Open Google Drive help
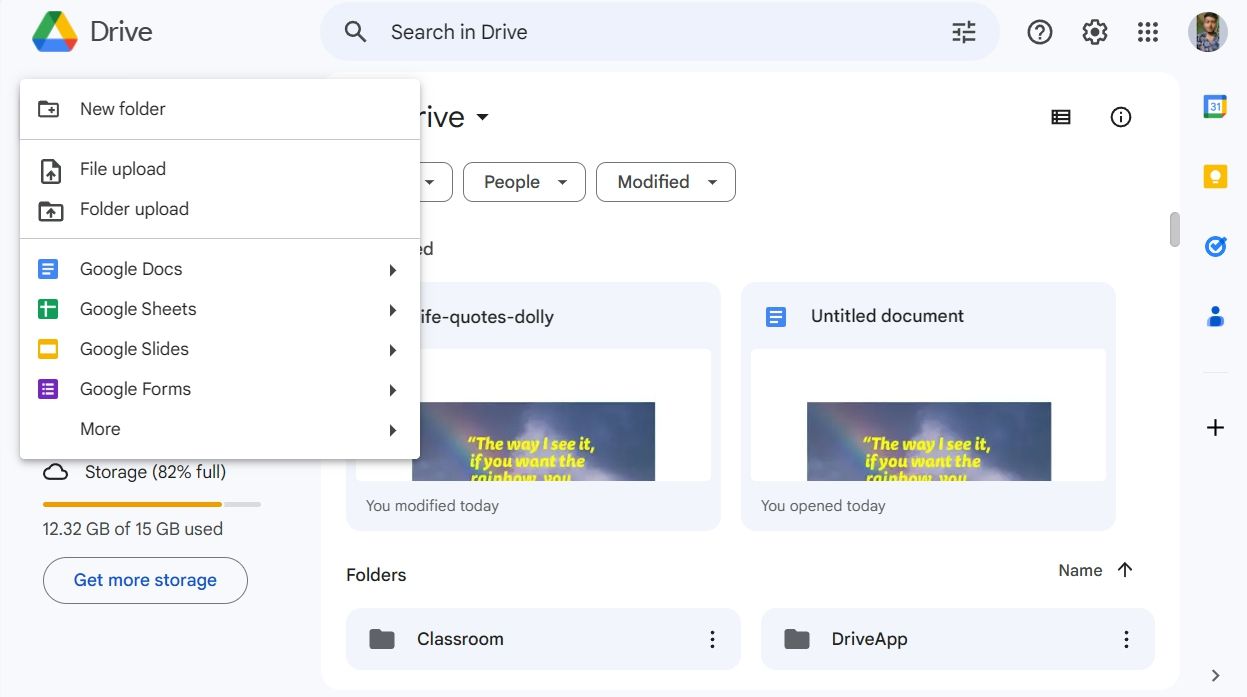Viewport: 1247px width, 697px height. [x=1039, y=31]
